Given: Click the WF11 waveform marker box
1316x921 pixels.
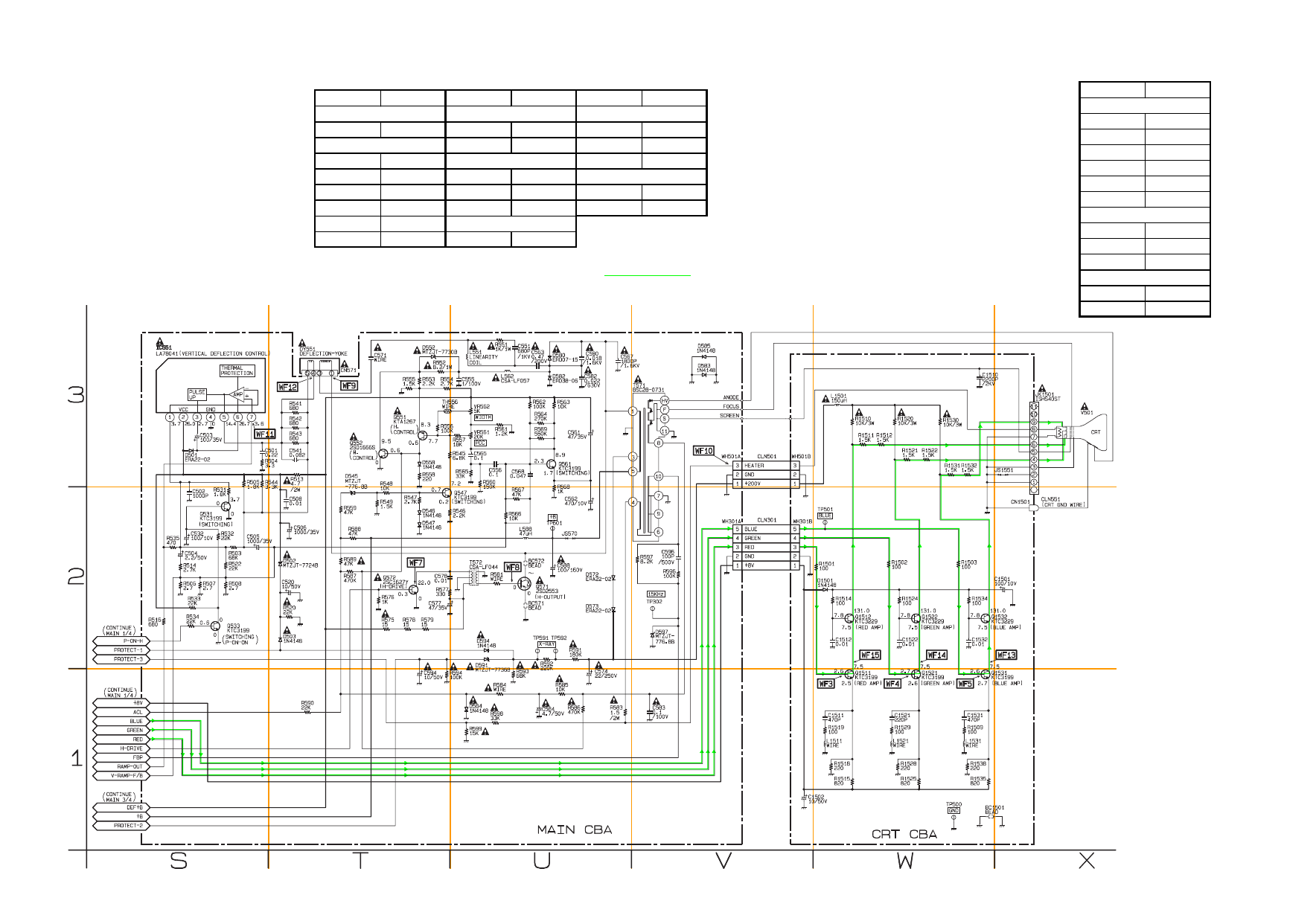Looking at the screenshot, I should pyautogui.click(x=265, y=434).
